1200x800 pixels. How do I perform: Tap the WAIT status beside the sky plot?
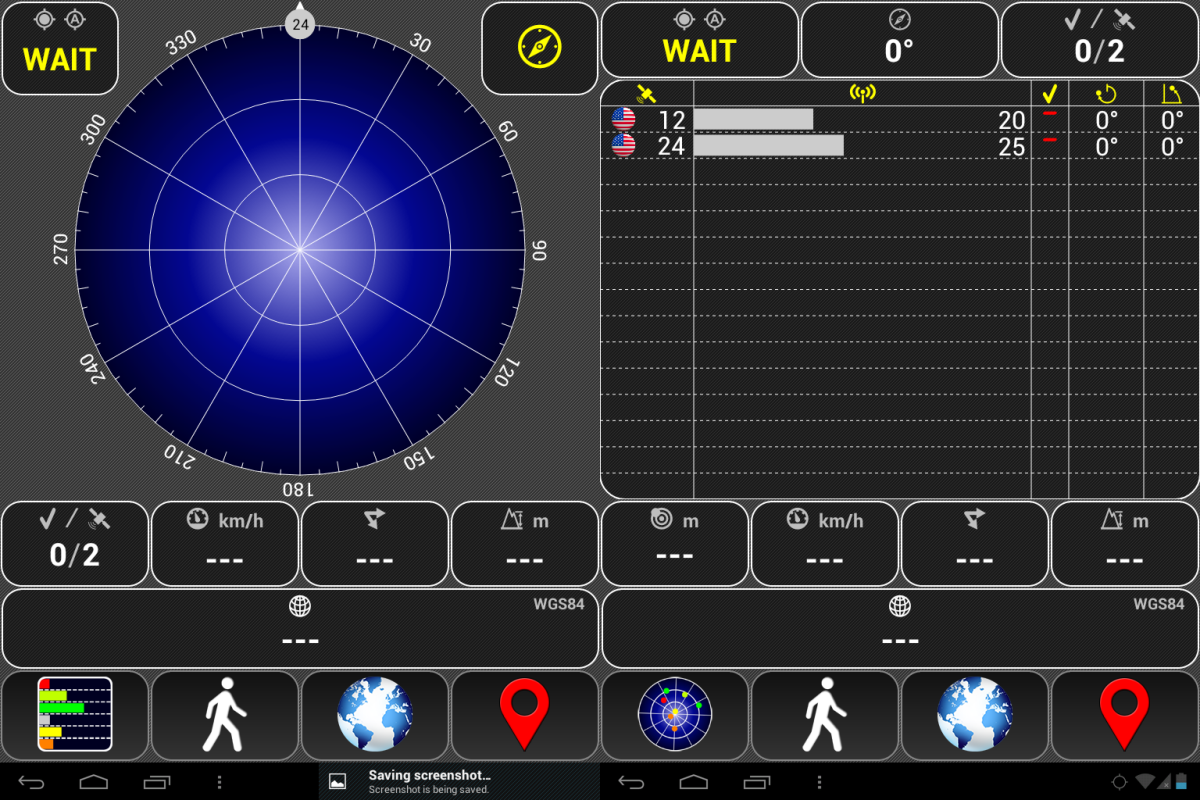pyautogui.click(x=60, y=48)
